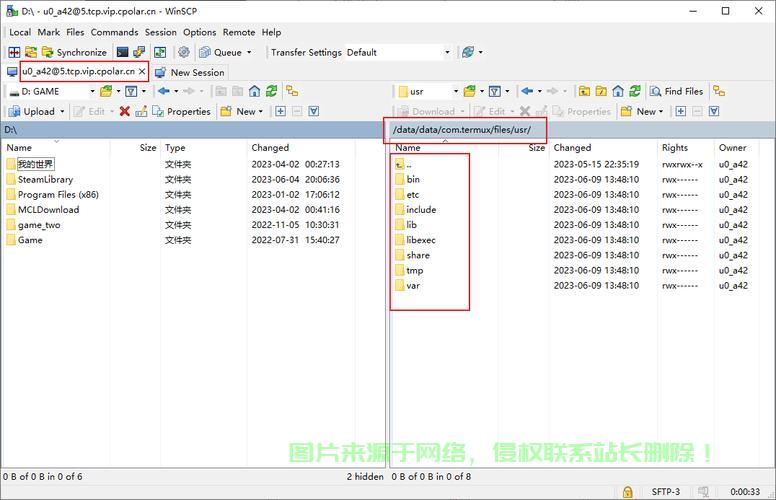The image size is (776, 500).
Task: Click the Find Files button
Action: 677,91
